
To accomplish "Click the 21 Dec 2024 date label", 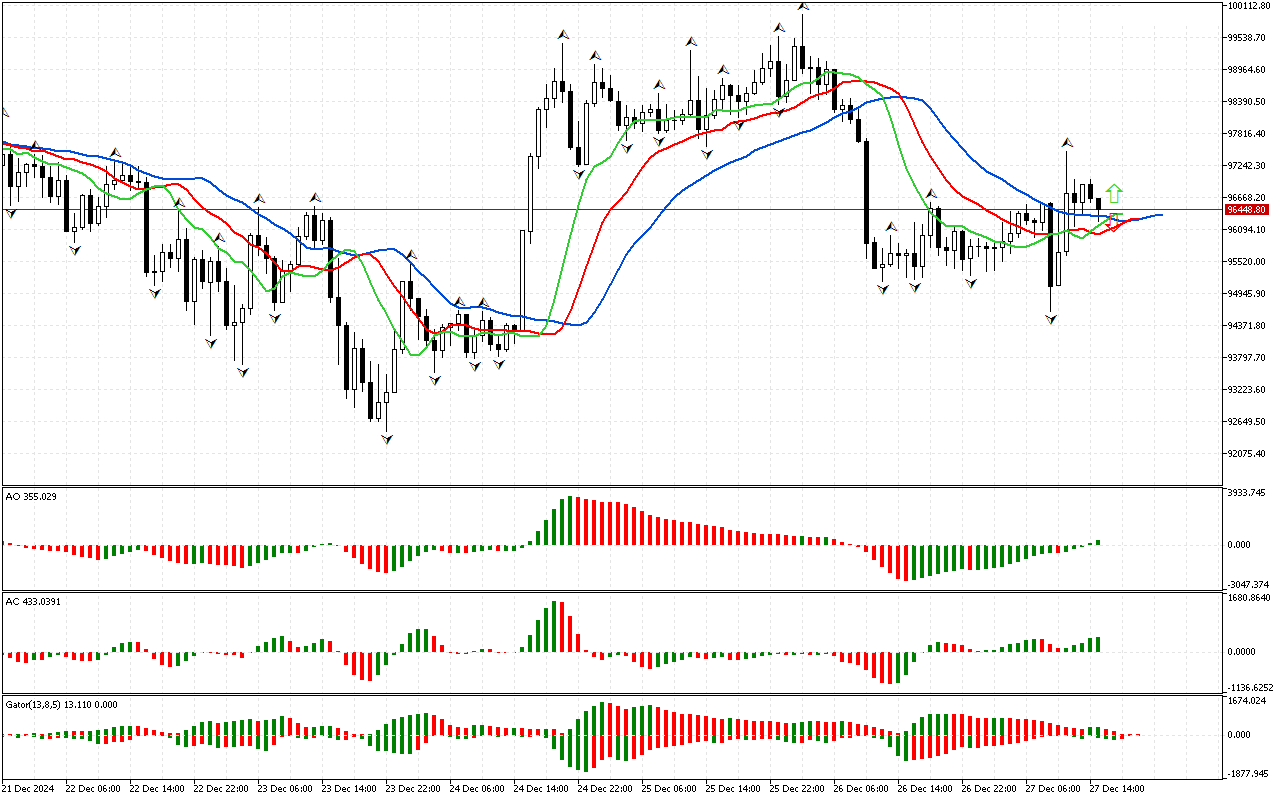I will 29,789.
